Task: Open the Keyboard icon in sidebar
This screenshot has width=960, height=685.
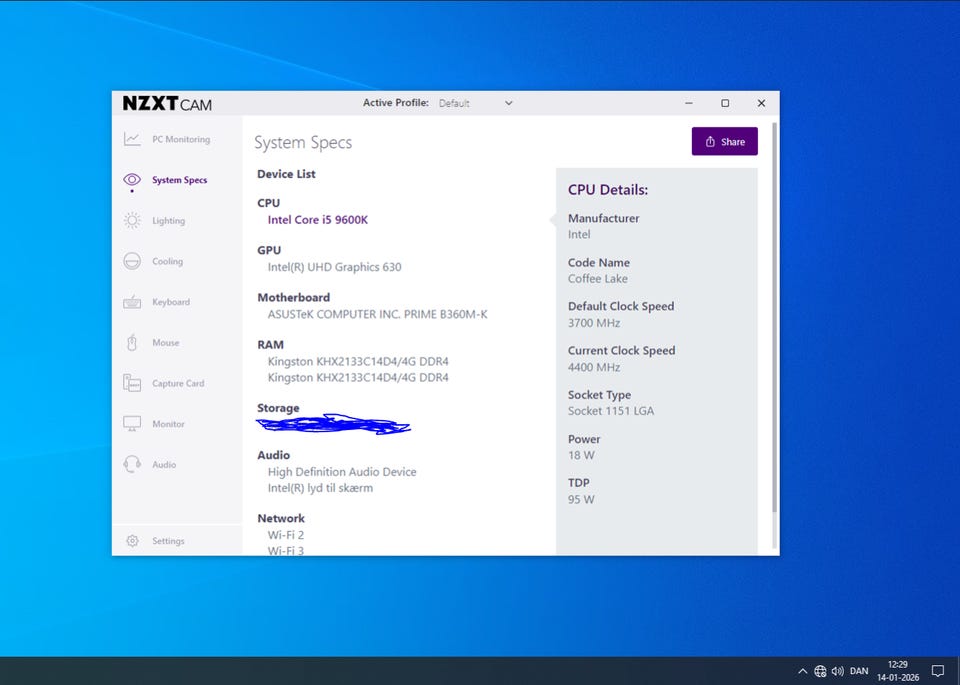Action: coord(132,302)
